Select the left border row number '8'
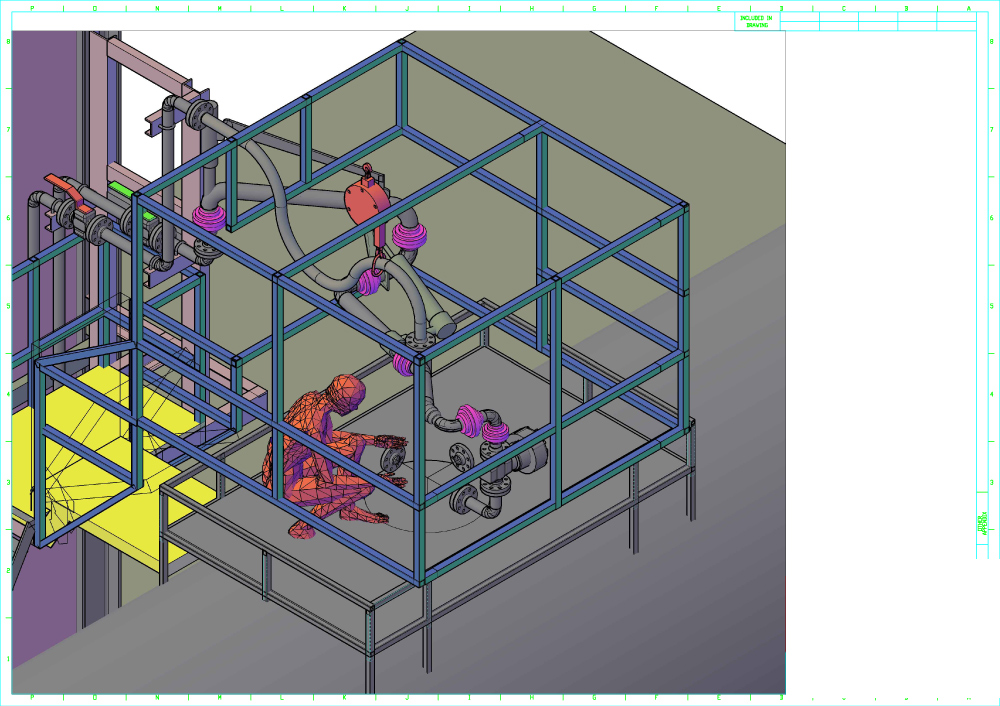The width and height of the screenshot is (1000, 706). pos(8,42)
